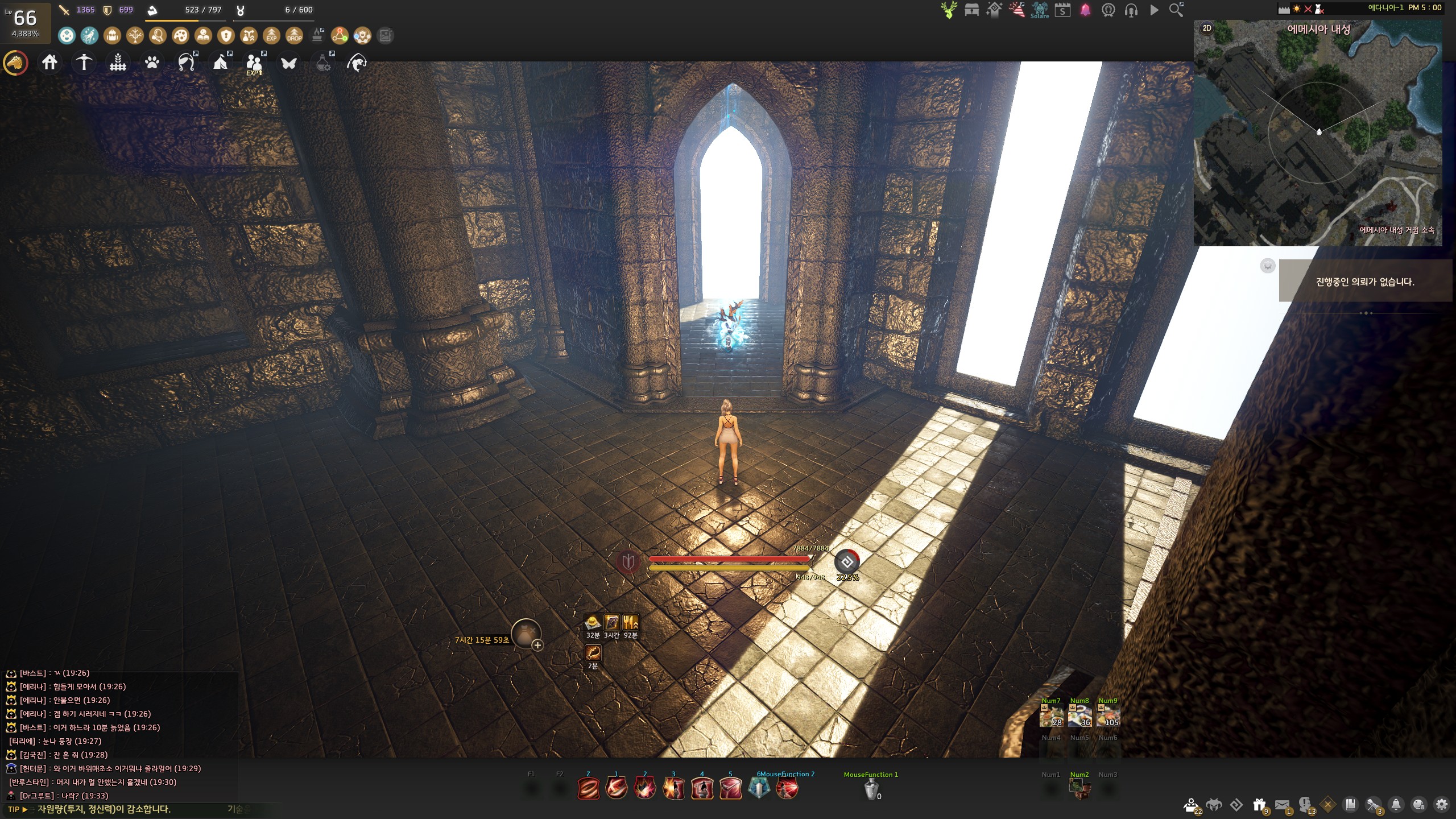This screenshot has height=819, width=1456.
Task: Open the mail envelope icon
Action: 1282,805
